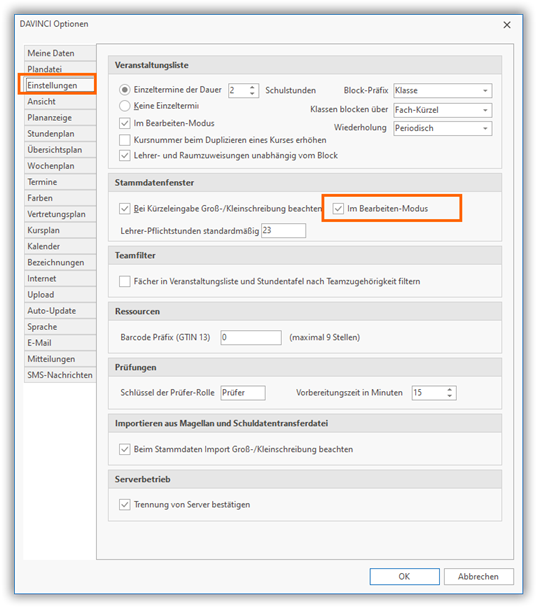
Task: Select the SMS-Nachrichten tab
Action: coord(60,375)
